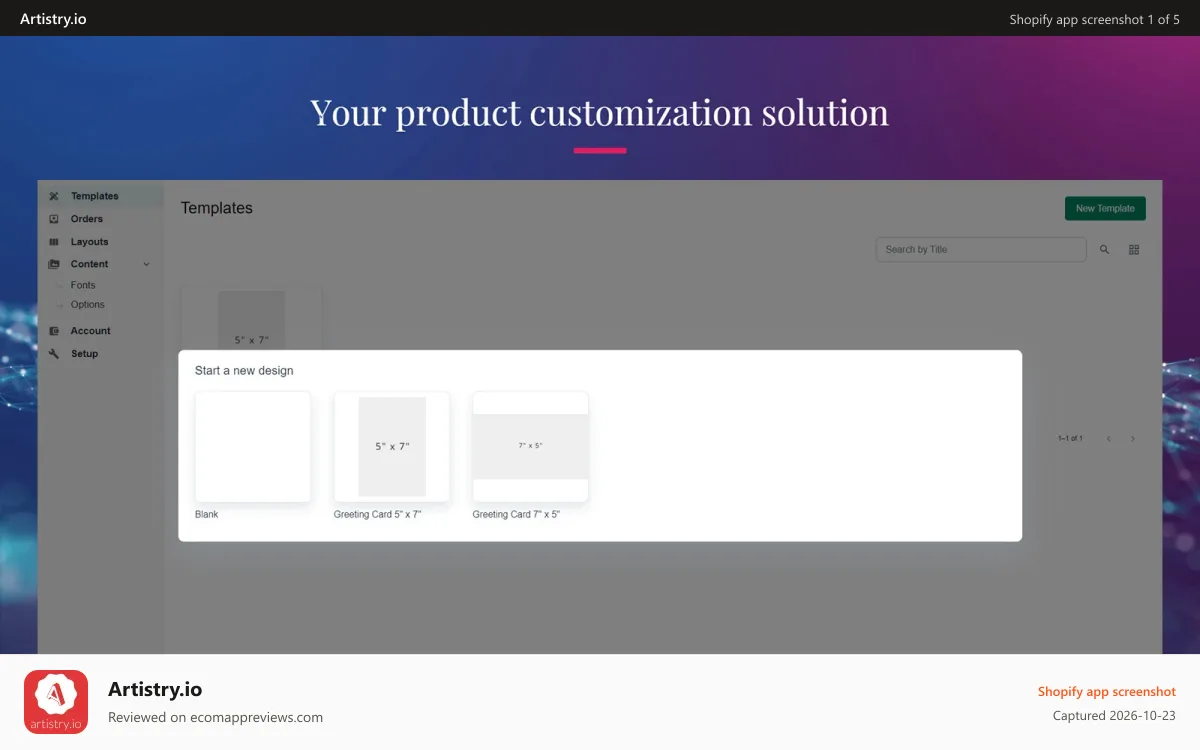Go to next page arrow
The height and width of the screenshot is (750, 1200).
pos(1133,439)
